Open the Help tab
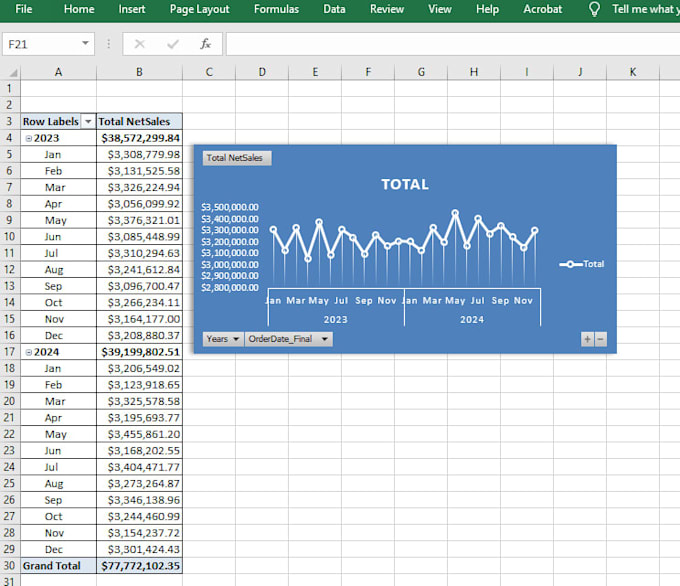 point(487,9)
